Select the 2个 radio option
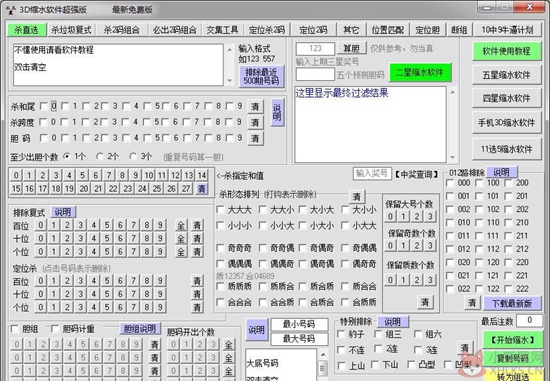The width and height of the screenshot is (550, 381). coord(100,156)
